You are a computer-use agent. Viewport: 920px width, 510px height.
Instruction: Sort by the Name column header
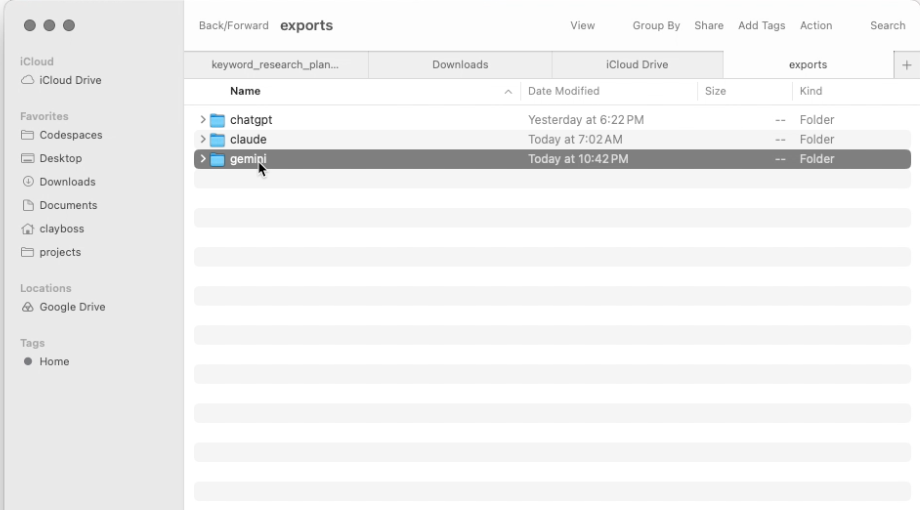point(245,91)
